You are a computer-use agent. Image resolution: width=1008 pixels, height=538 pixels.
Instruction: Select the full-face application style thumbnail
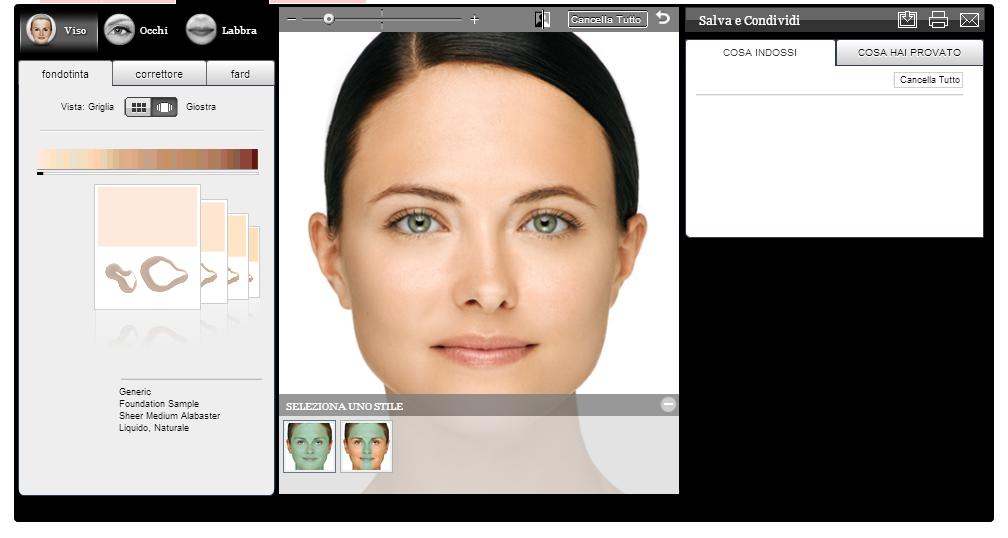tap(309, 446)
